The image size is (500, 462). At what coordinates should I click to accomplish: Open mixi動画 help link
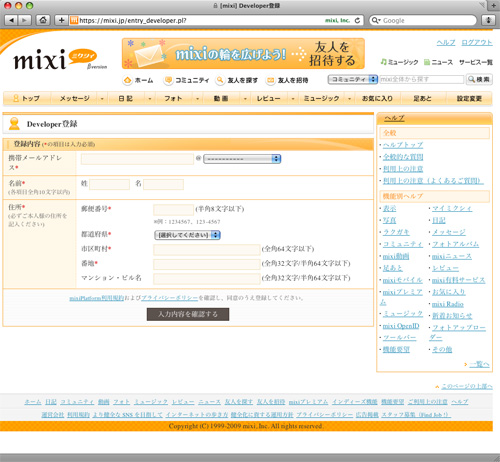click(396, 256)
